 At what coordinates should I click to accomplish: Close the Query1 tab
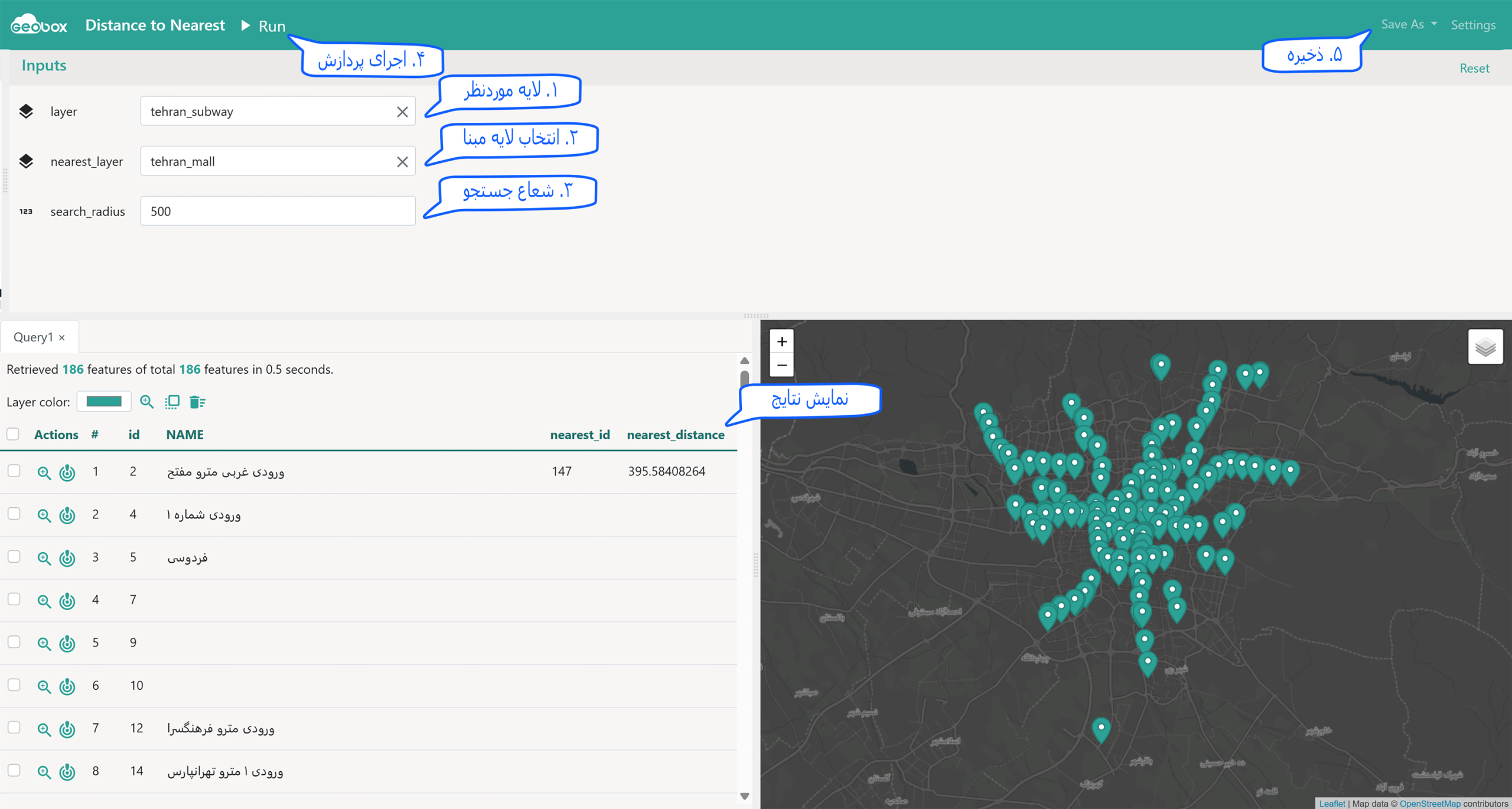point(62,338)
